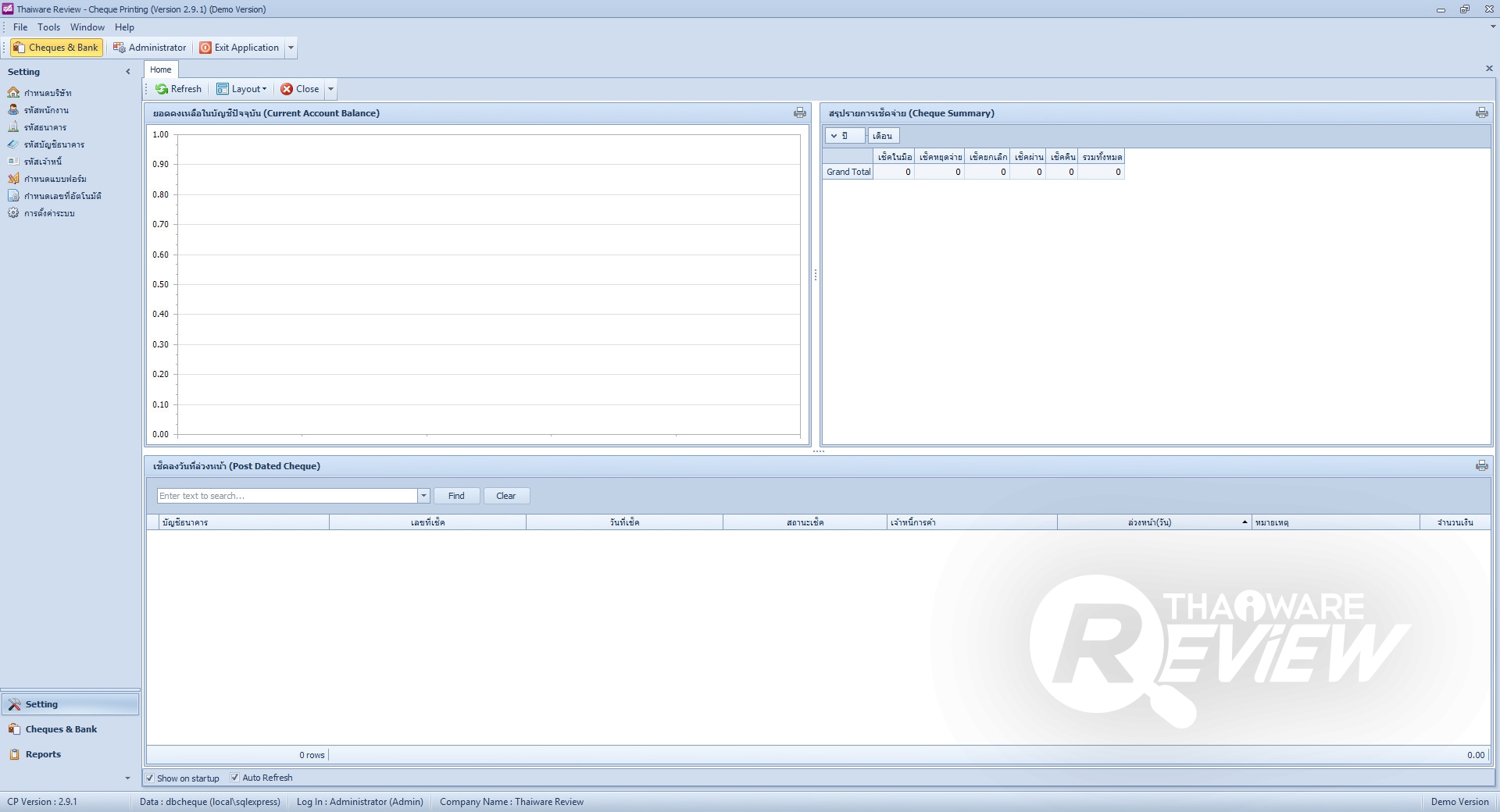Screen dimensions: 1500x812
Task: Click the Enter text to search field
Action: coord(287,496)
